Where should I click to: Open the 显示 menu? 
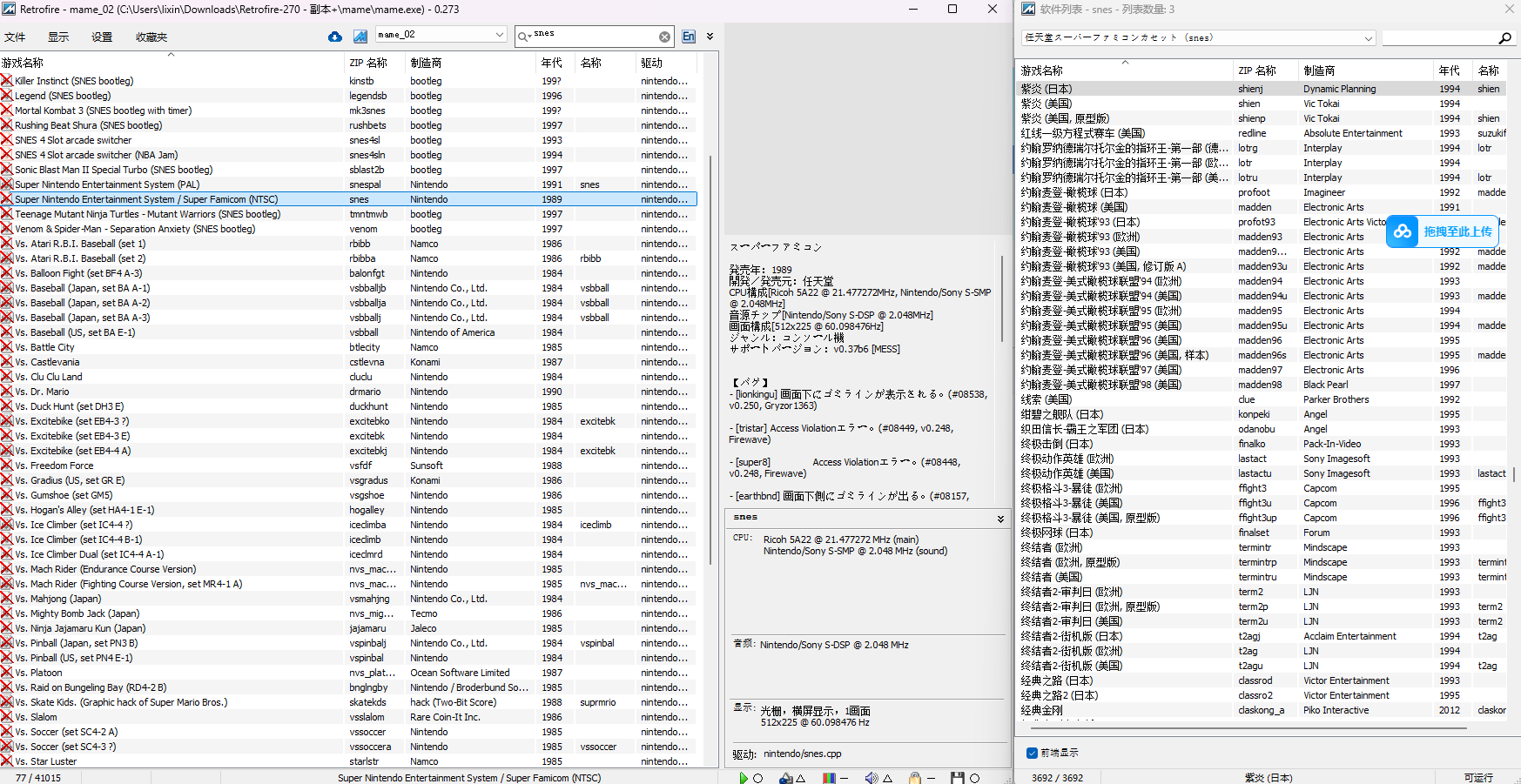click(58, 37)
